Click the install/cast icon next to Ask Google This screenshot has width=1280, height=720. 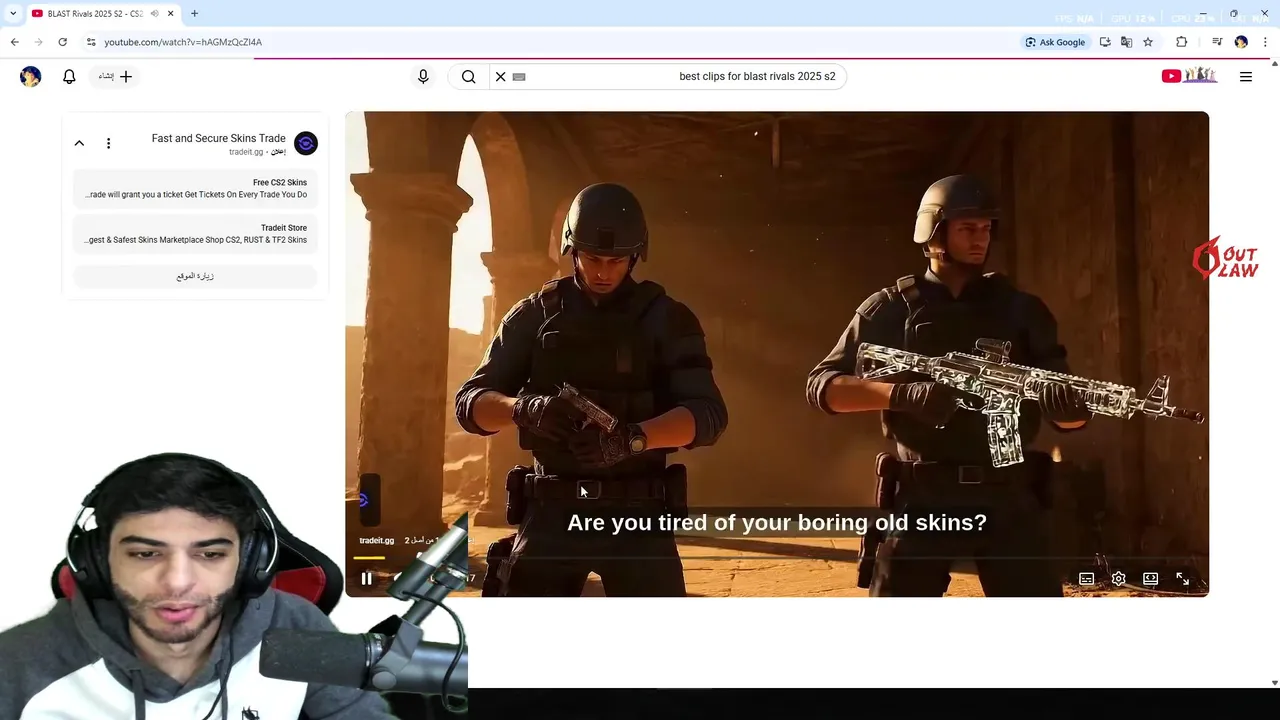1105,42
